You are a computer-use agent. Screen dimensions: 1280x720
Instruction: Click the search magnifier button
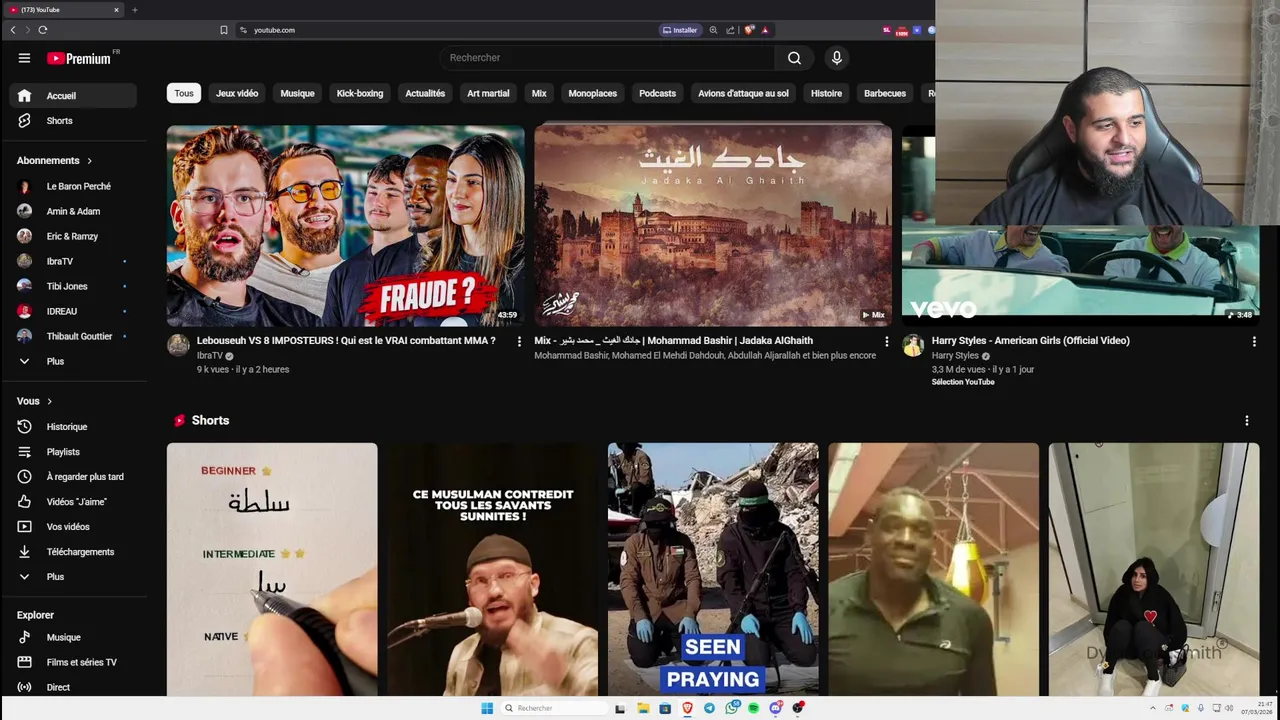coord(794,58)
